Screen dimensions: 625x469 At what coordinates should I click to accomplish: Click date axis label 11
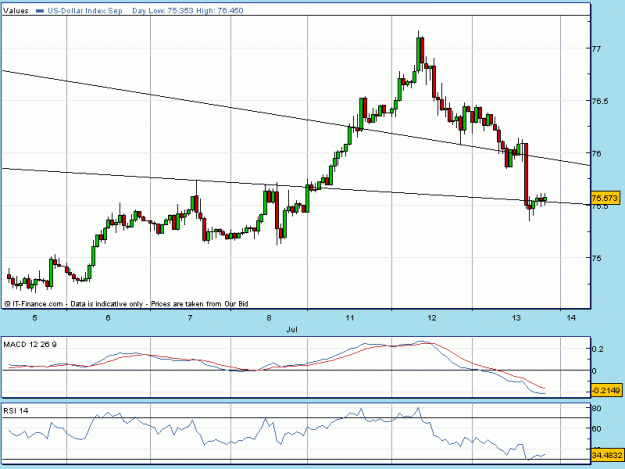[350, 318]
